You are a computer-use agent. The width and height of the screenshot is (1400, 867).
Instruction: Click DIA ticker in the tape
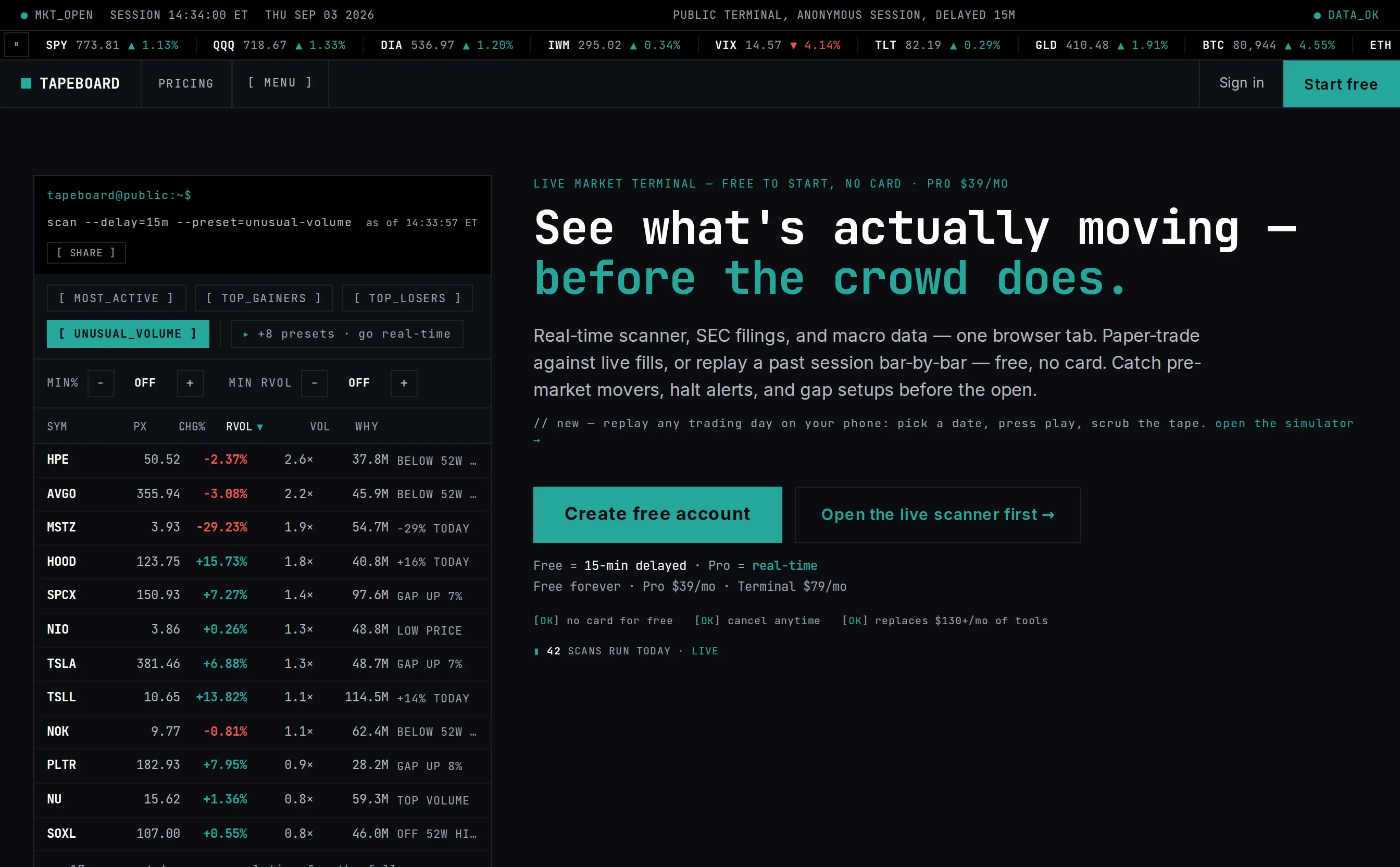click(x=447, y=45)
